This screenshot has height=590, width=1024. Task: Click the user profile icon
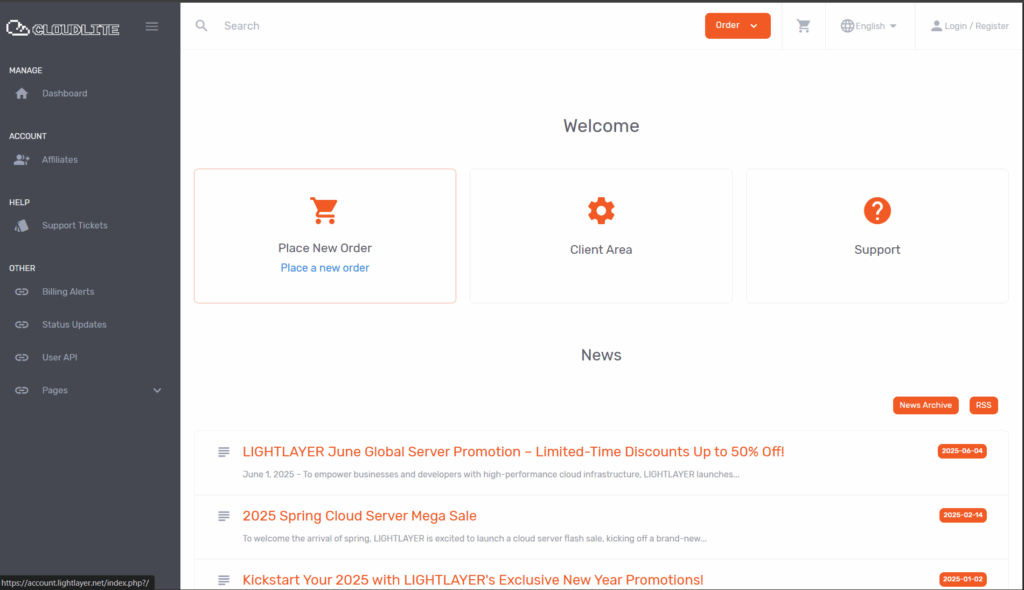[x=936, y=25]
